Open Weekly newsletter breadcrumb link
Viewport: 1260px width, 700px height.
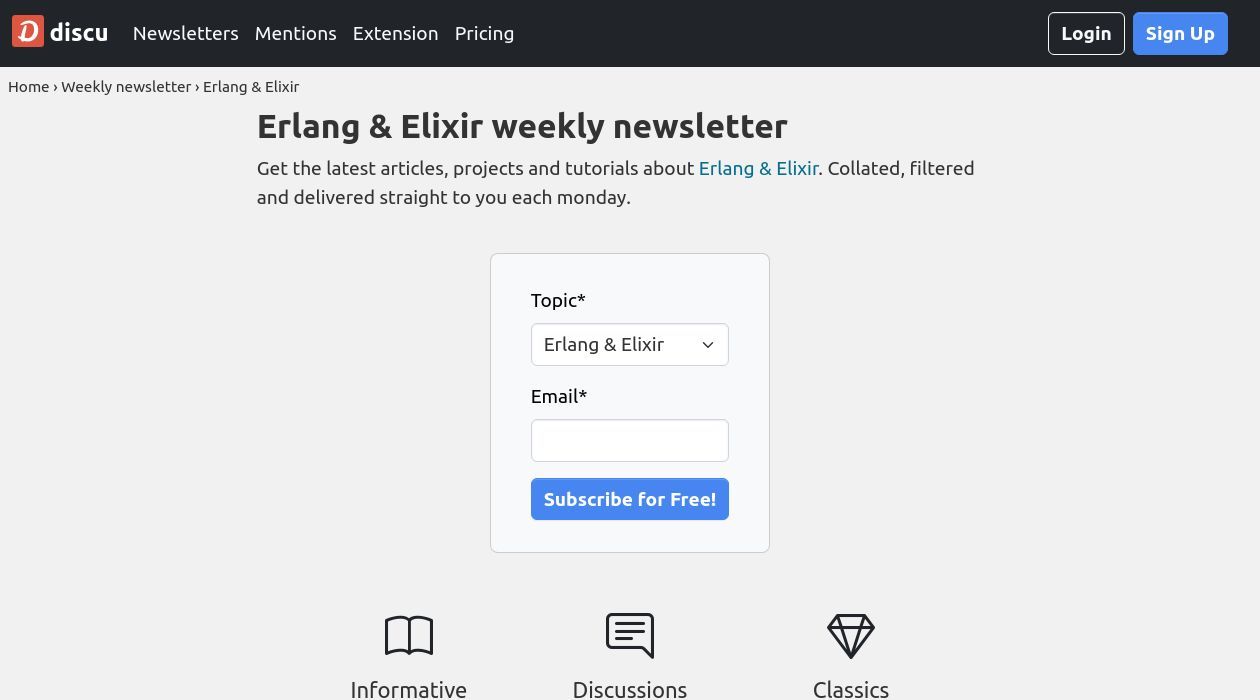126,87
